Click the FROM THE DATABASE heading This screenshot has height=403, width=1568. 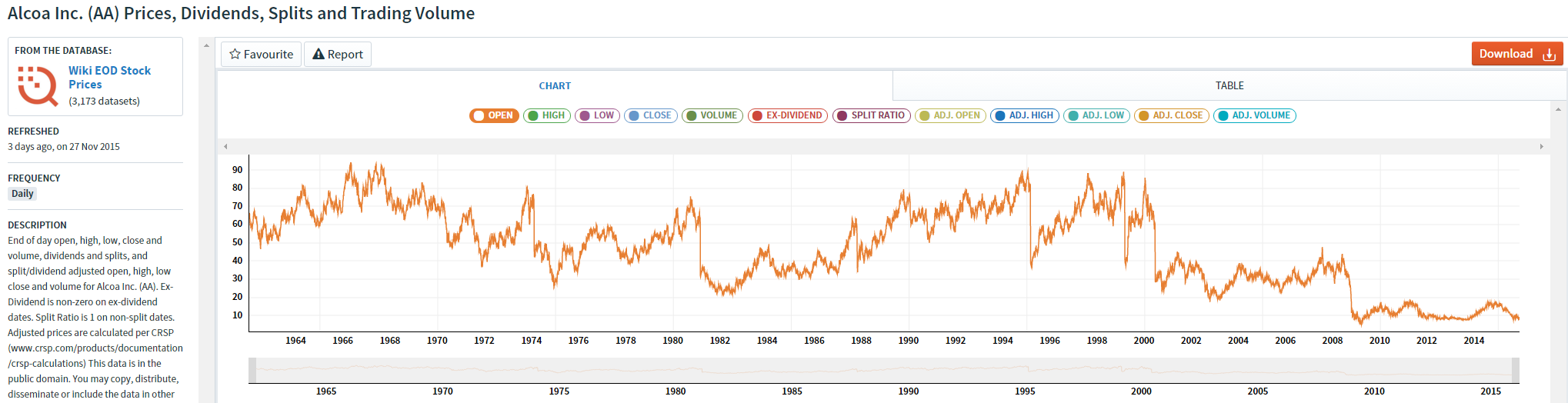pyautogui.click(x=63, y=50)
